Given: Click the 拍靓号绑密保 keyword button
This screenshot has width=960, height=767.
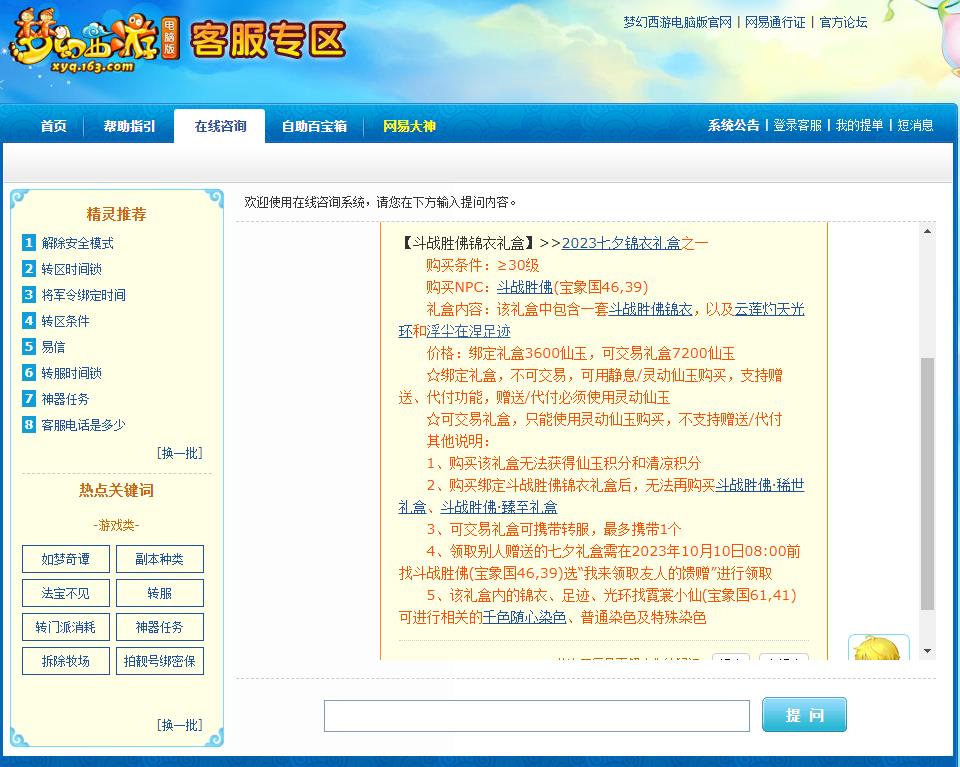Looking at the screenshot, I should point(158,661).
